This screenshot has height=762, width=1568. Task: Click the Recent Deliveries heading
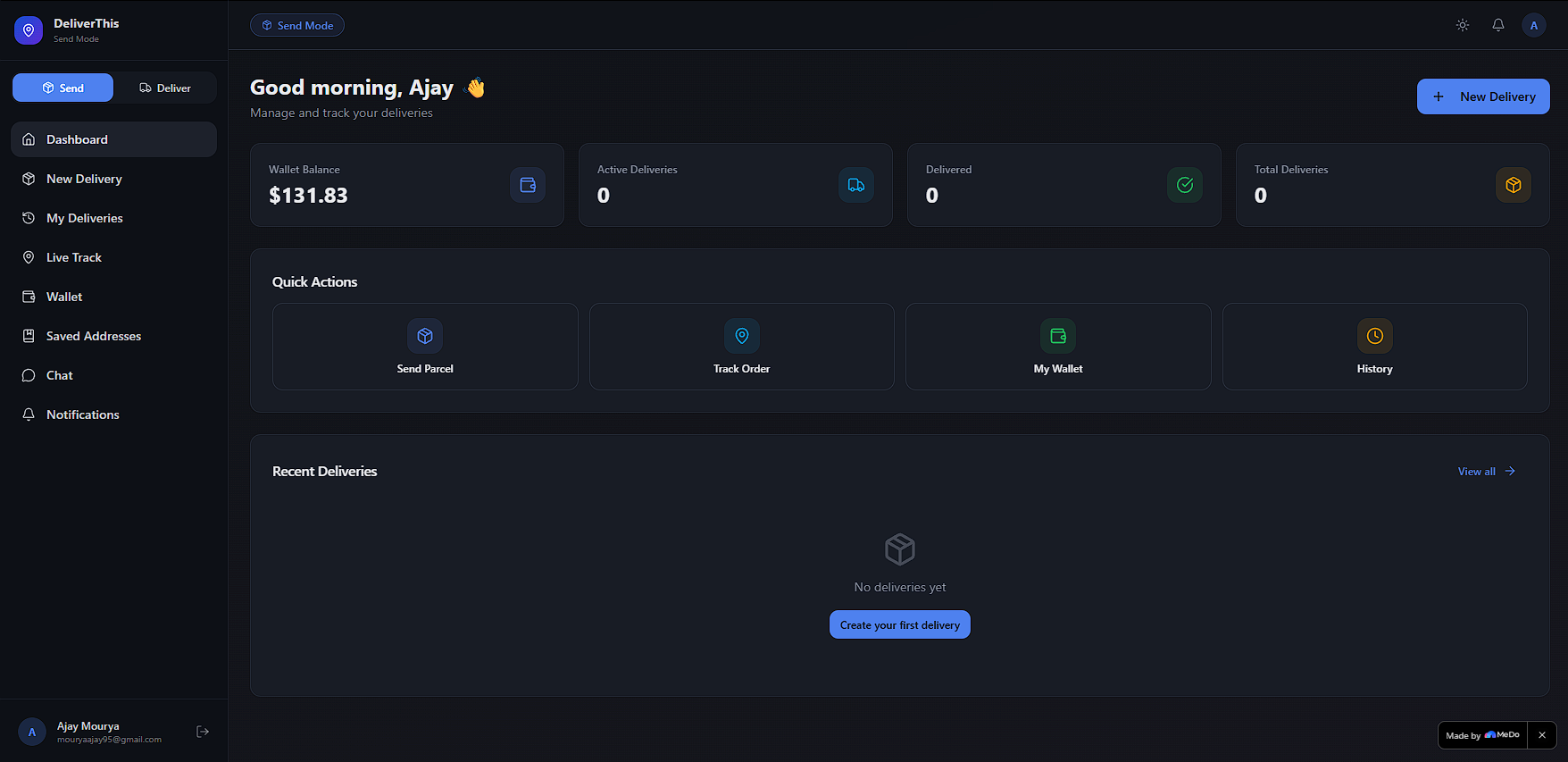325,471
